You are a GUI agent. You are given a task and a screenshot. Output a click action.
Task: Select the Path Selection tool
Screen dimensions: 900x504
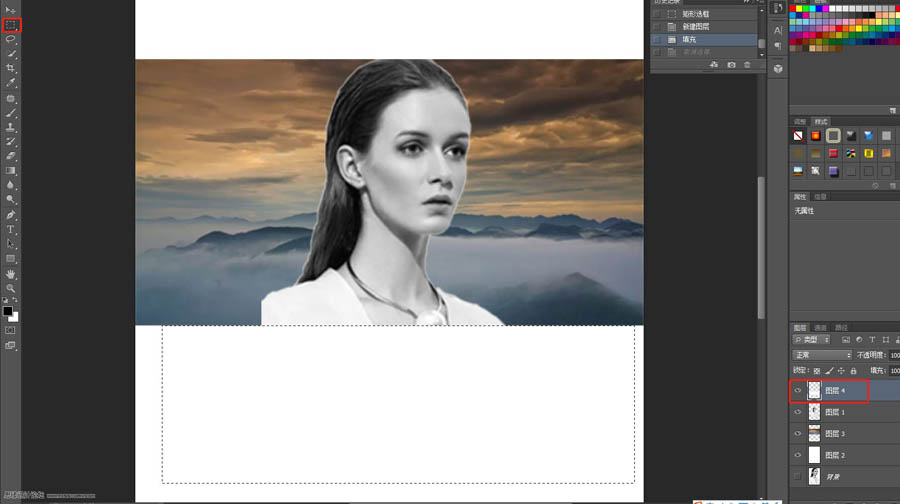coord(10,244)
